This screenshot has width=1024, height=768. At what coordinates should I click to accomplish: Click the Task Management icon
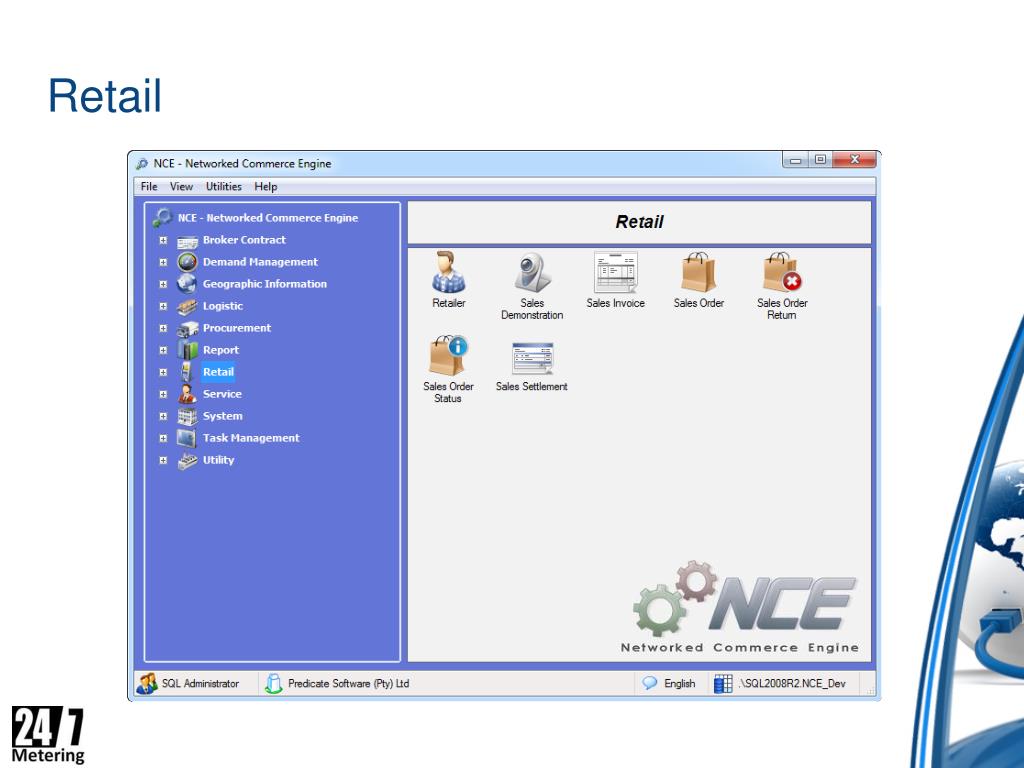coord(187,438)
